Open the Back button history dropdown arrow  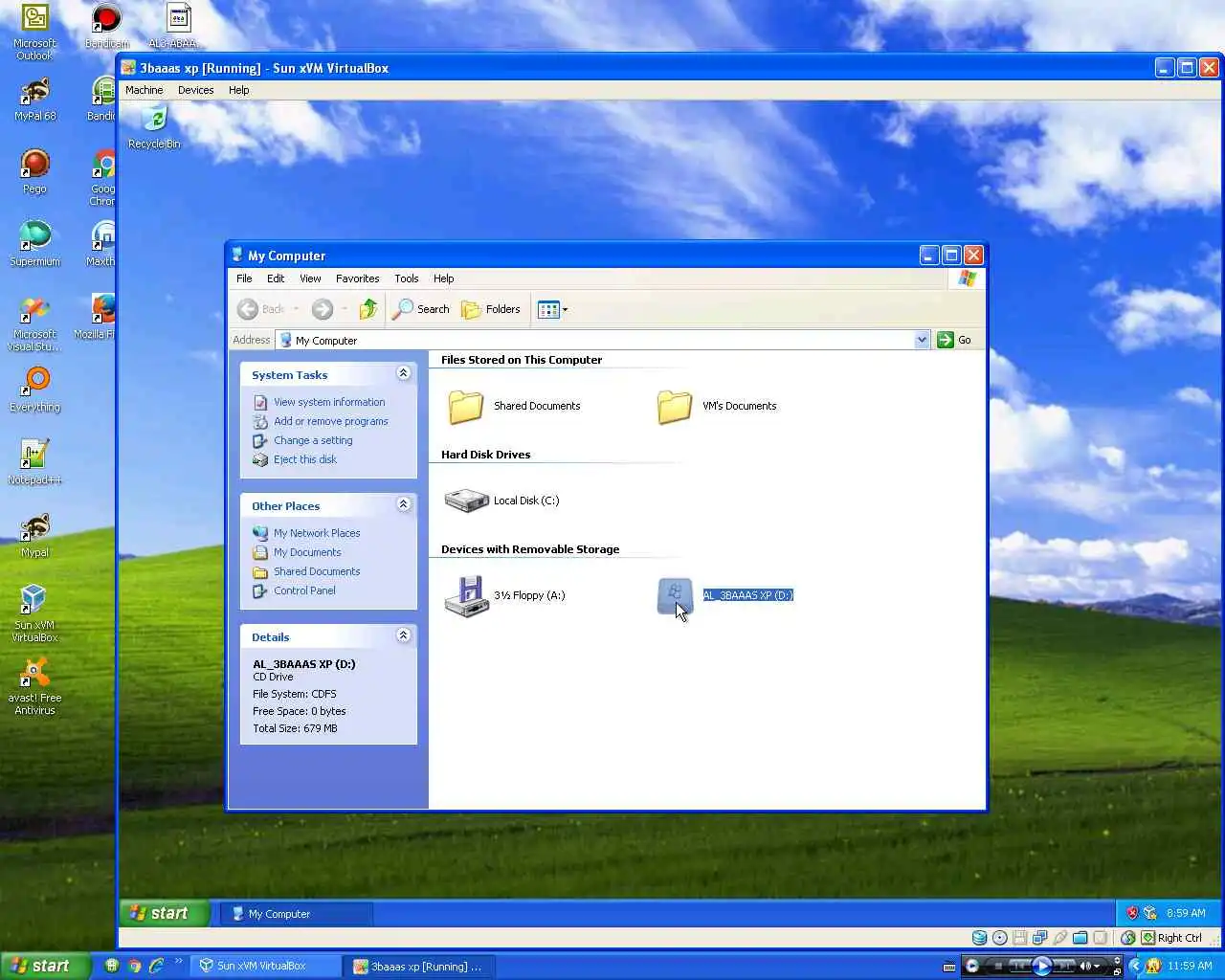click(296, 309)
